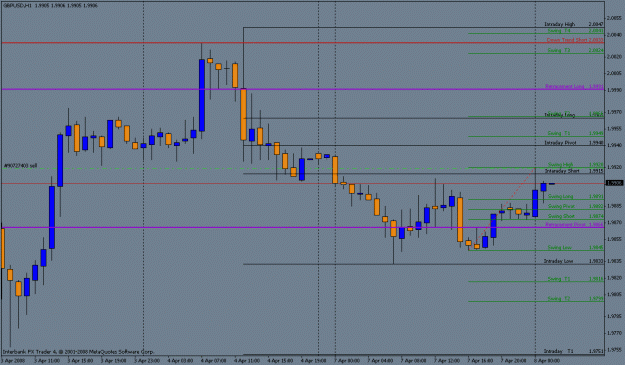Select the green 'Swing Long' label
625x365 pixels.
560,196
